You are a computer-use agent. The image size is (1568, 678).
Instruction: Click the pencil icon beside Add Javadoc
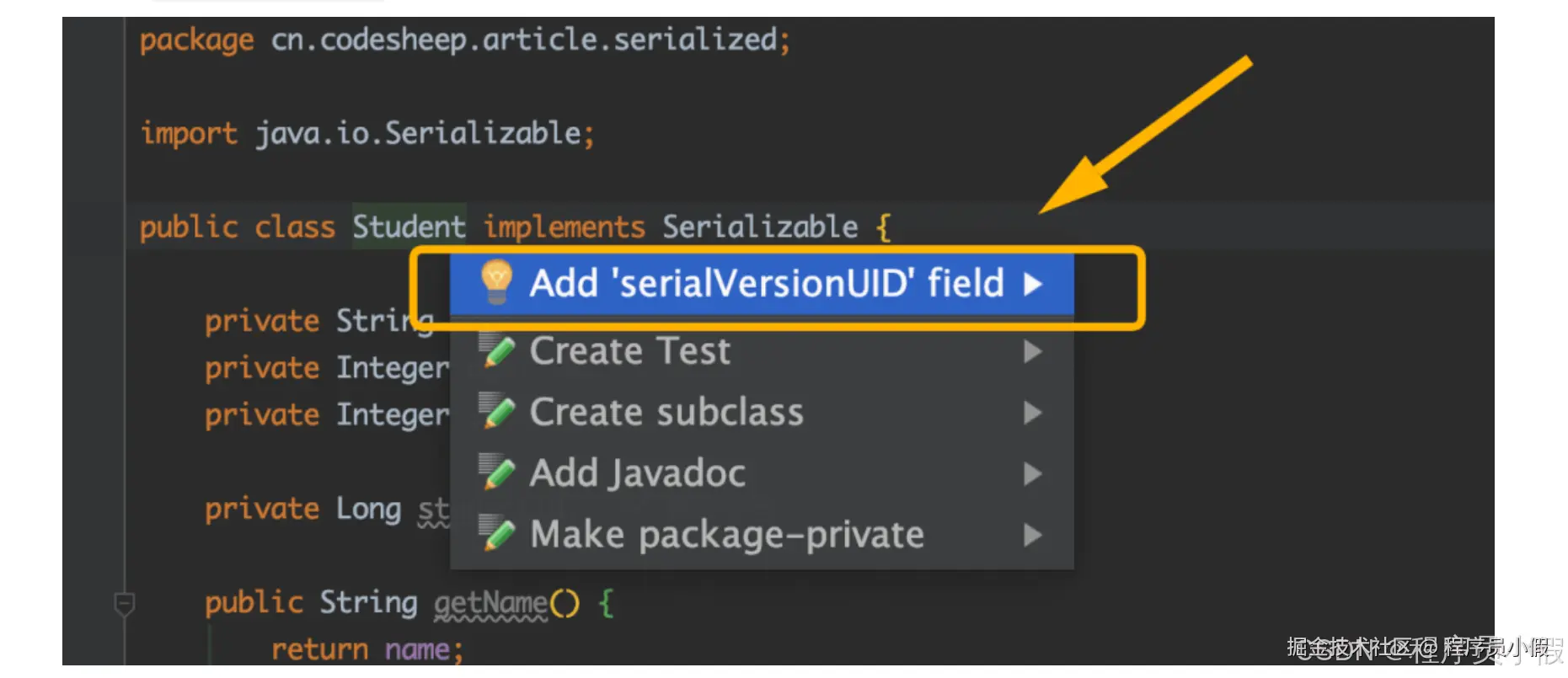(x=497, y=472)
